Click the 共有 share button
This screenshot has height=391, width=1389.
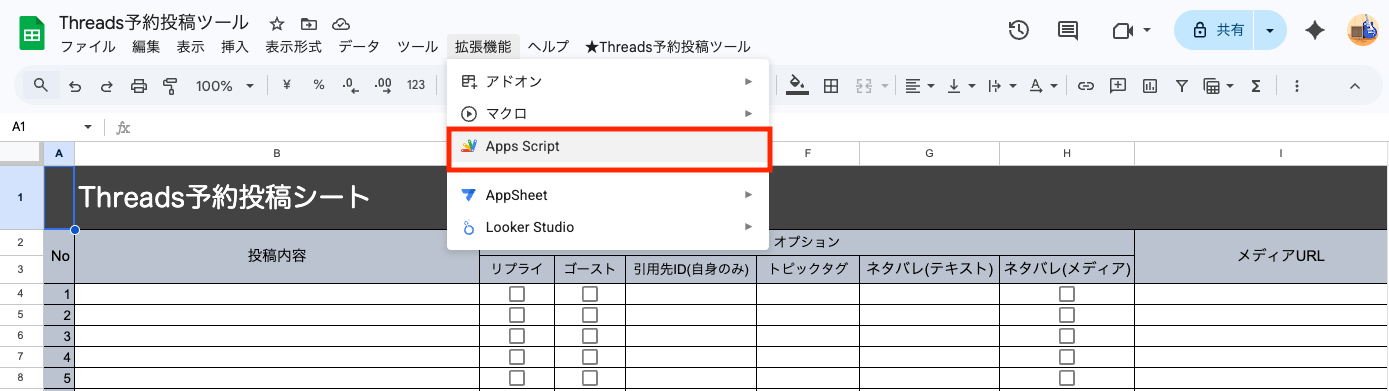pyautogui.click(x=1216, y=31)
